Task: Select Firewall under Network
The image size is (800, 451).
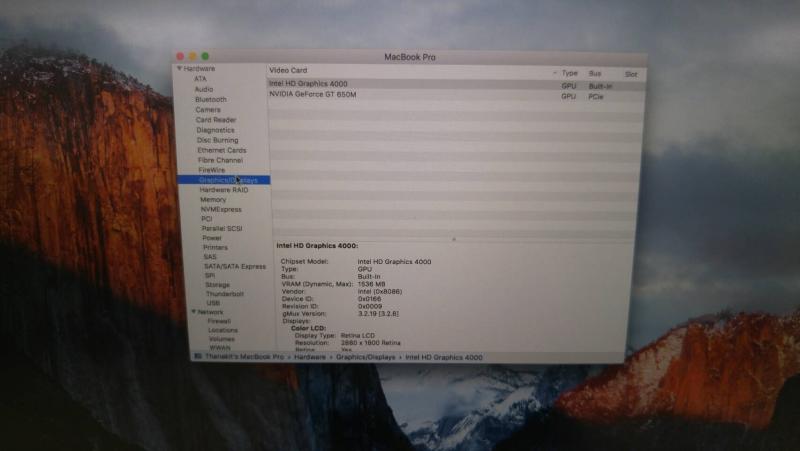Action: (x=219, y=321)
